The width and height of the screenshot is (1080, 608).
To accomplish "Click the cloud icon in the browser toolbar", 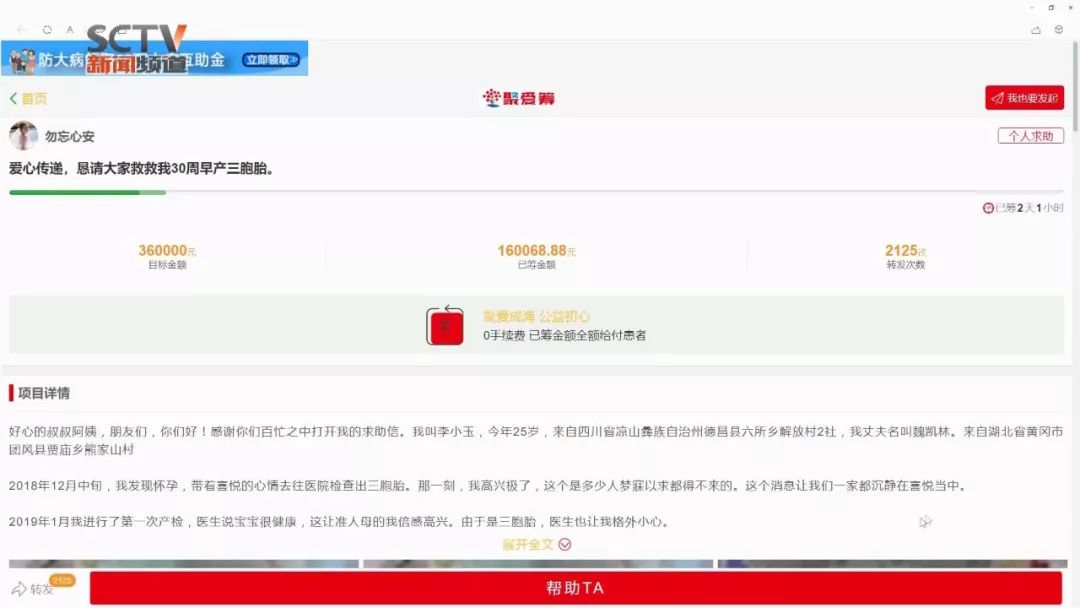I will (x=1036, y=30).
